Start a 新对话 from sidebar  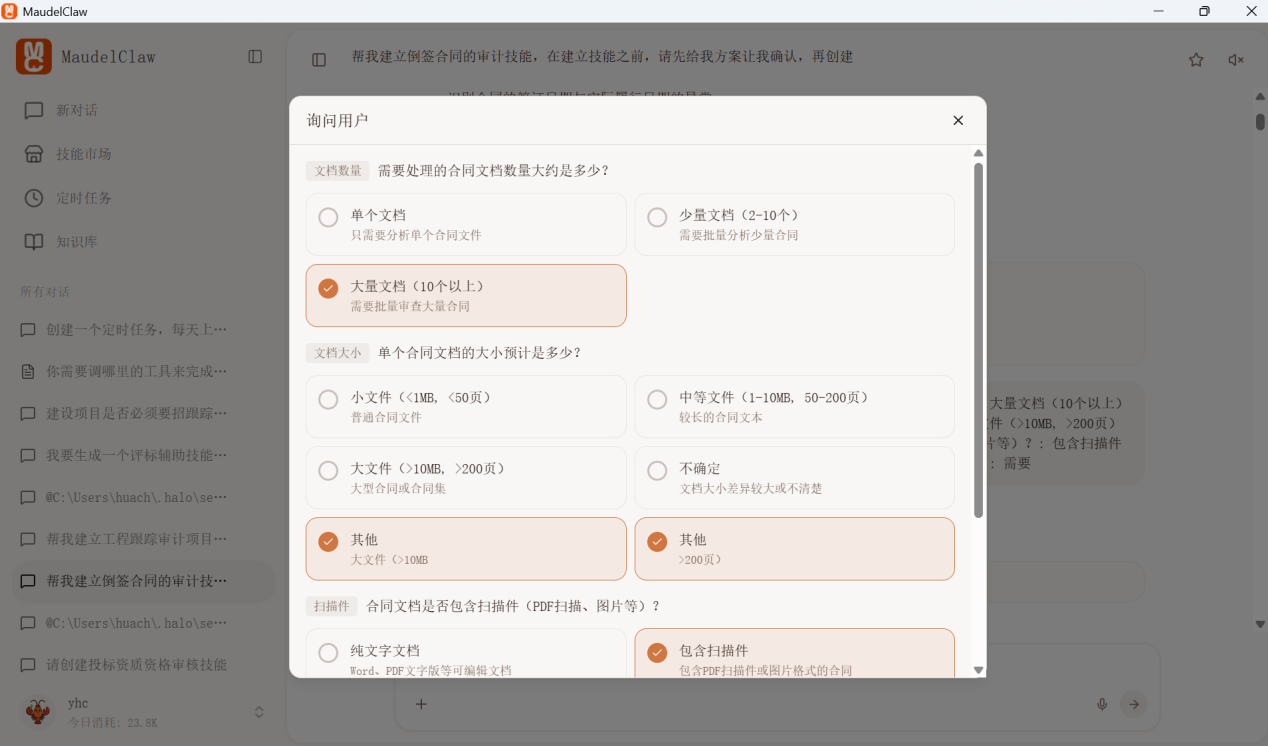76,110
